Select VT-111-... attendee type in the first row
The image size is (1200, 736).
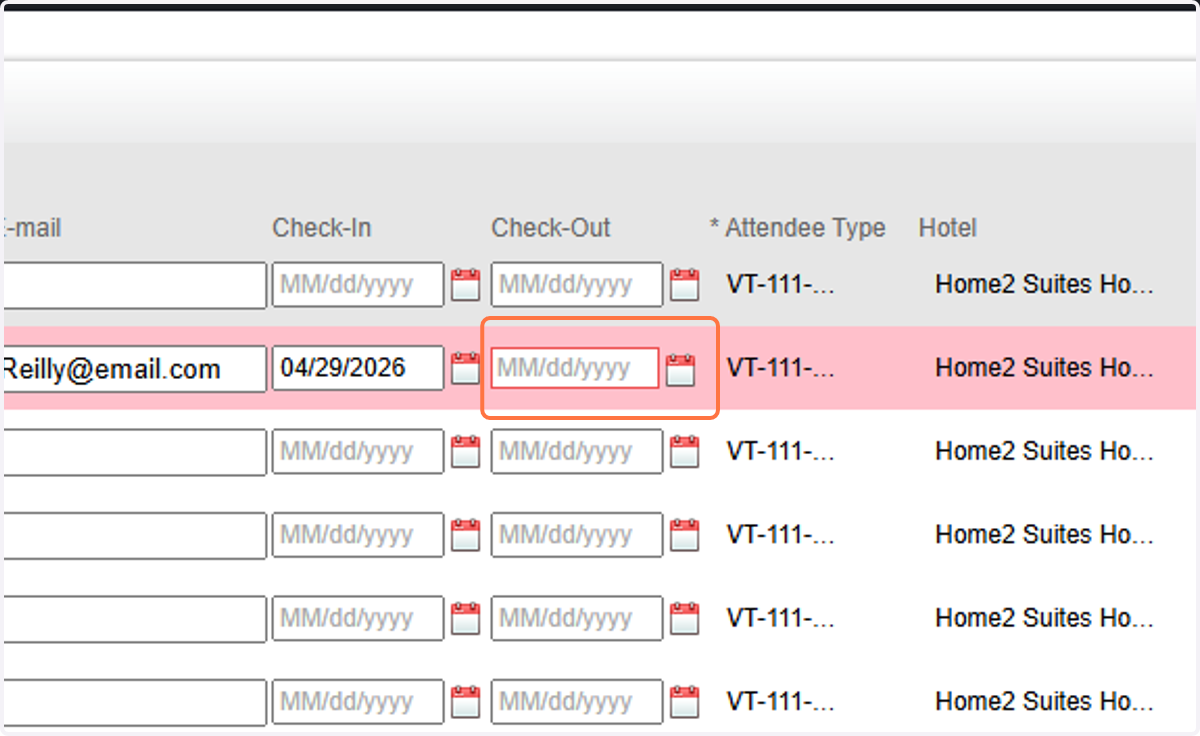[x=781, y=285]
